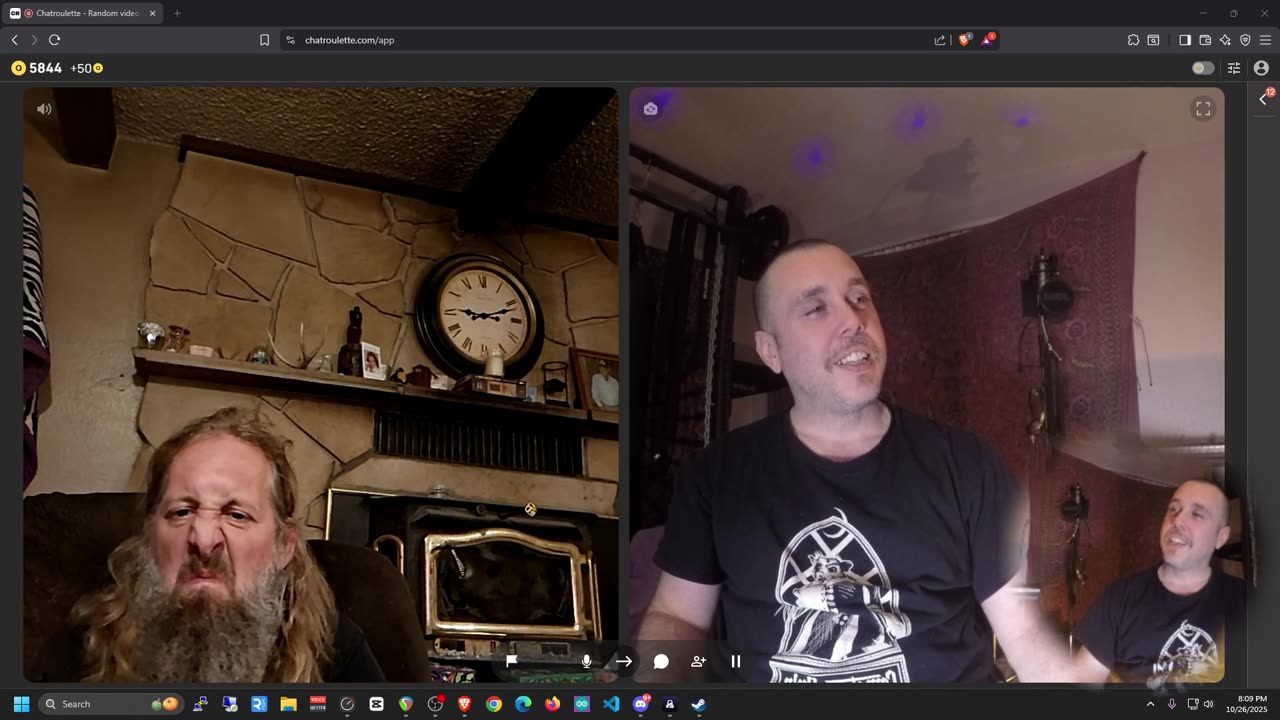This screenshot has height=720, width=1280.
Task: Click the taskbar Search box
Action: pos(111,704)
